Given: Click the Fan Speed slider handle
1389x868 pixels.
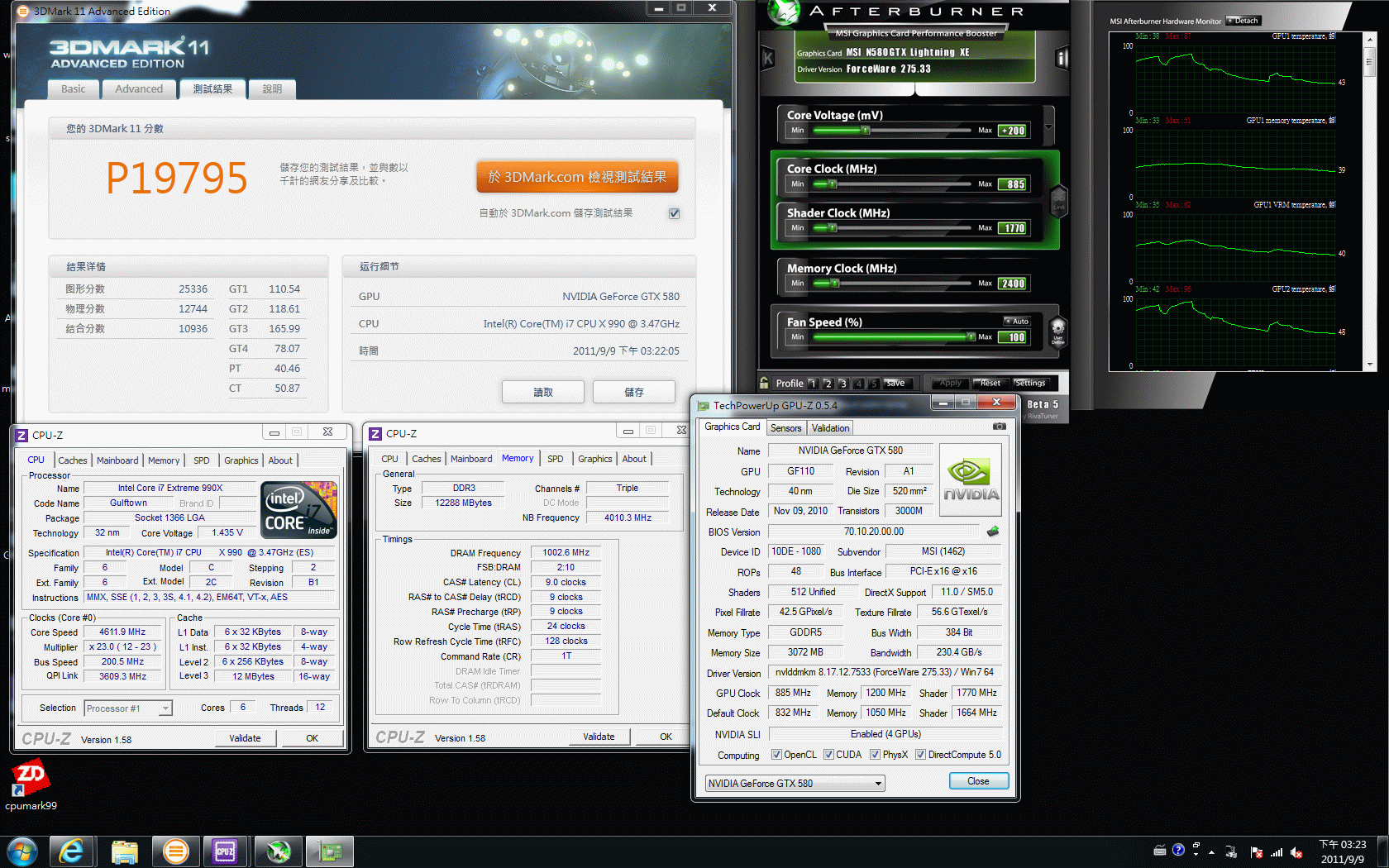Looking at the screenshot, I should pyautogui.click(x=971, y=336).
